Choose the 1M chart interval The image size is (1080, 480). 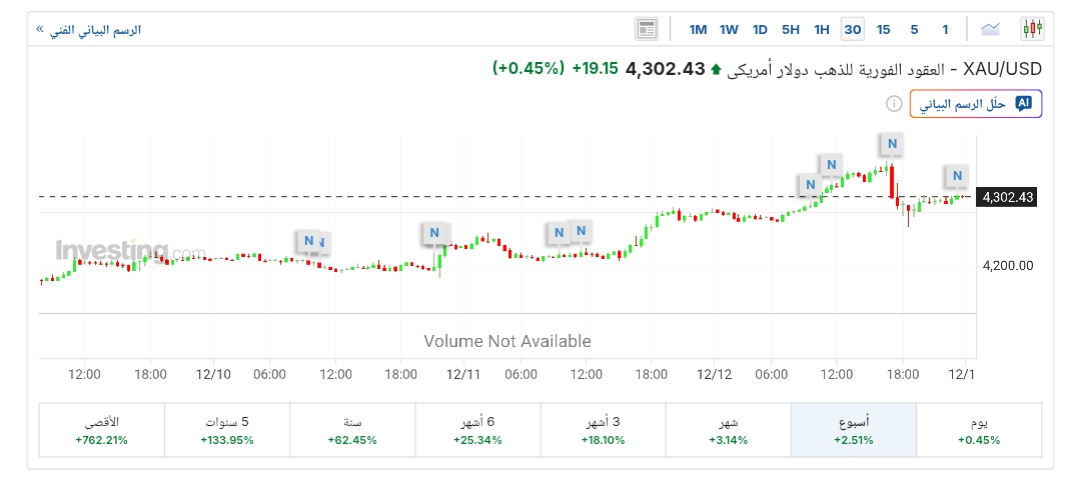pyautogui.click(x=698, y=29)
